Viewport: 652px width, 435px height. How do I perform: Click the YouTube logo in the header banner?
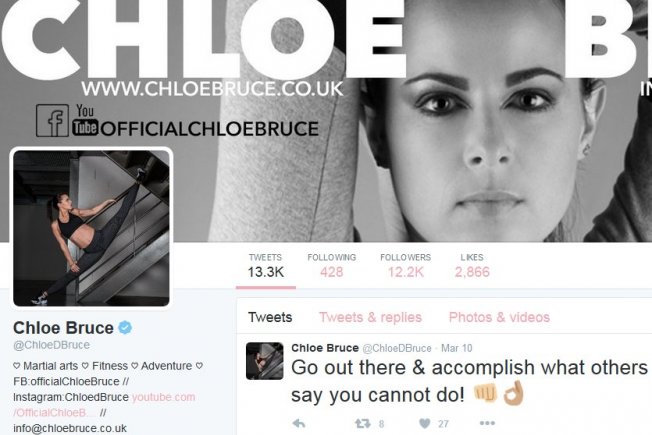click(85, 120)
